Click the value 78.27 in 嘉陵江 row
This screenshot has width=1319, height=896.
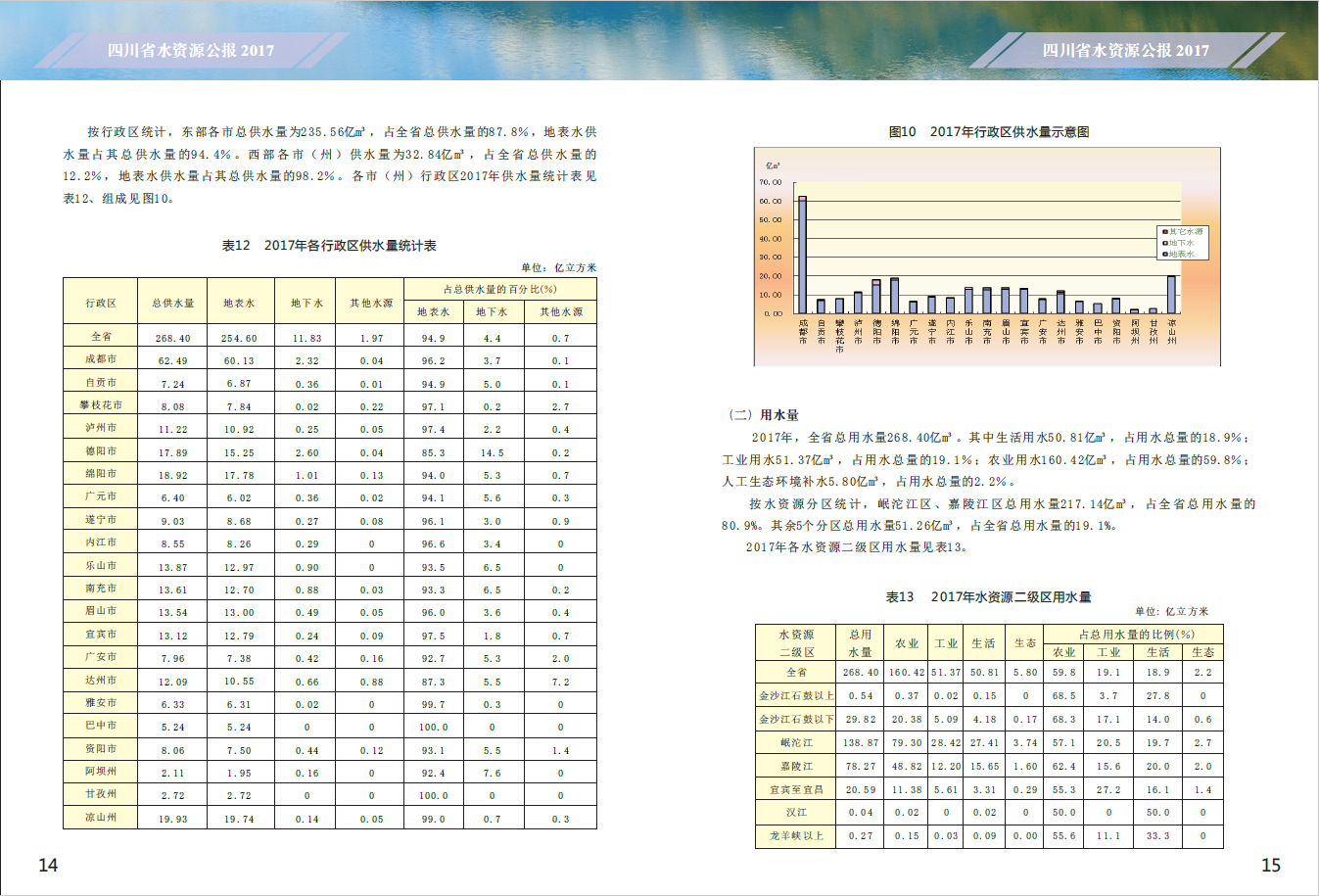861,767
